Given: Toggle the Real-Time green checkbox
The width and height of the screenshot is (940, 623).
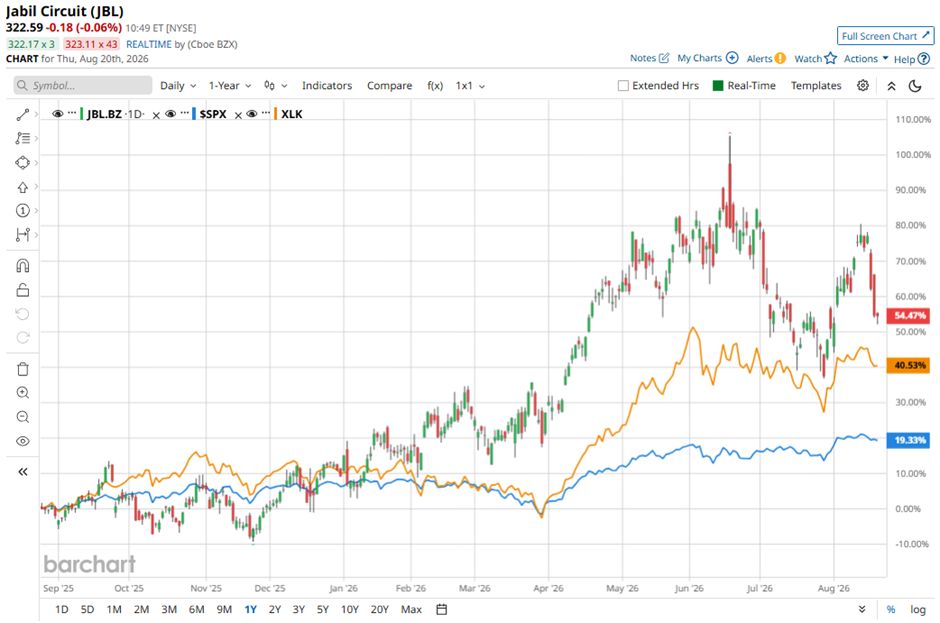Looking at the screenshot, I should (718, 85).
